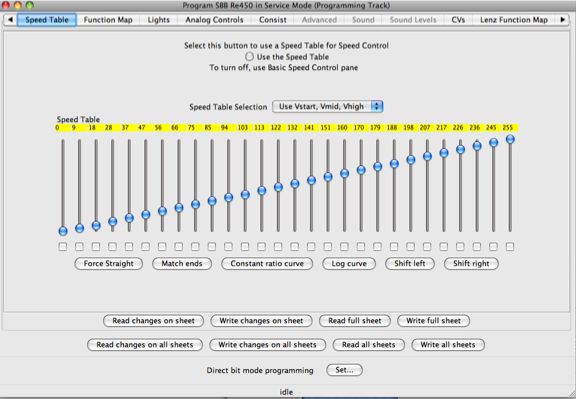
Task: Click the first slider knob with value 0
Action: (63, 231)
